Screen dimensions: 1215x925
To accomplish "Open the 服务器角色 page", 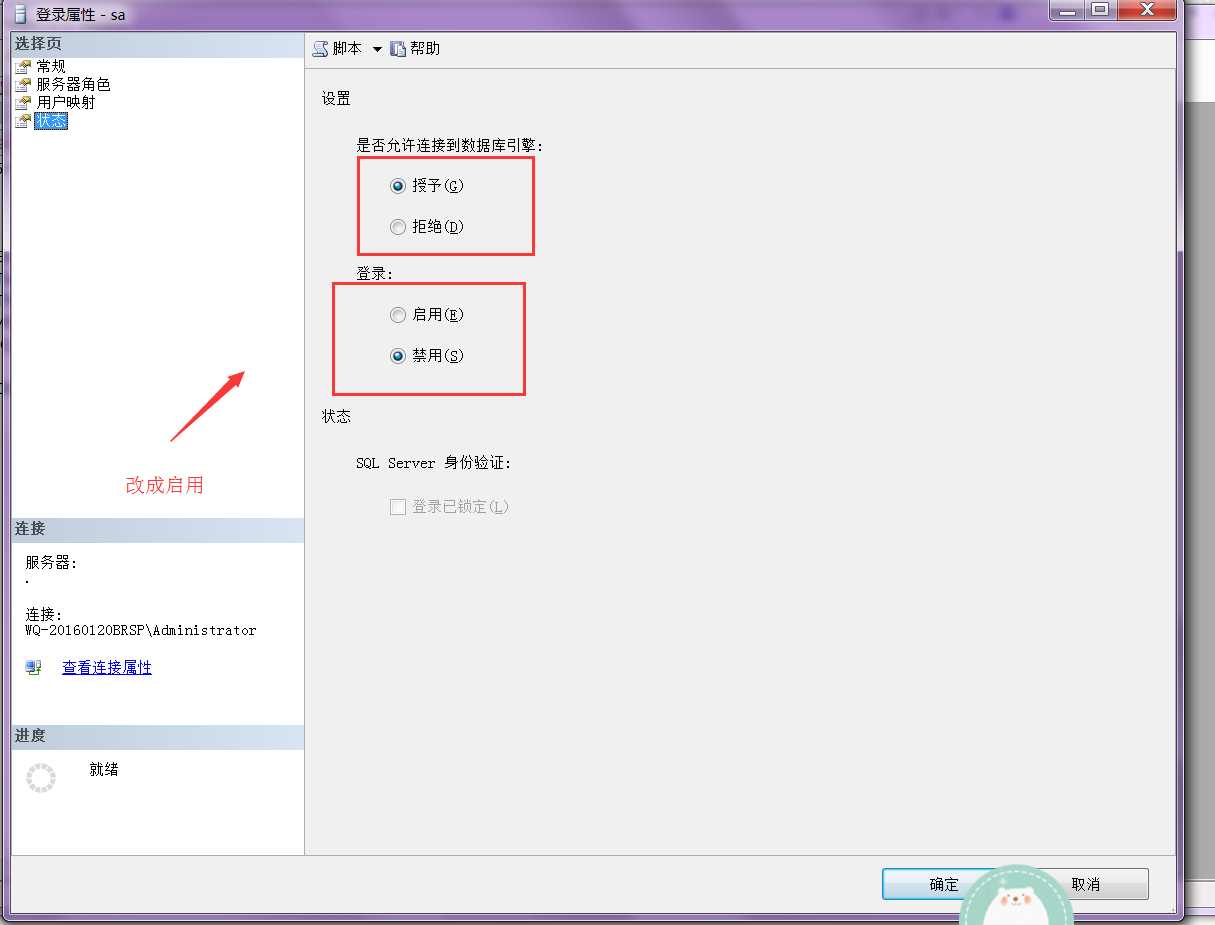I will click(73, 85).
